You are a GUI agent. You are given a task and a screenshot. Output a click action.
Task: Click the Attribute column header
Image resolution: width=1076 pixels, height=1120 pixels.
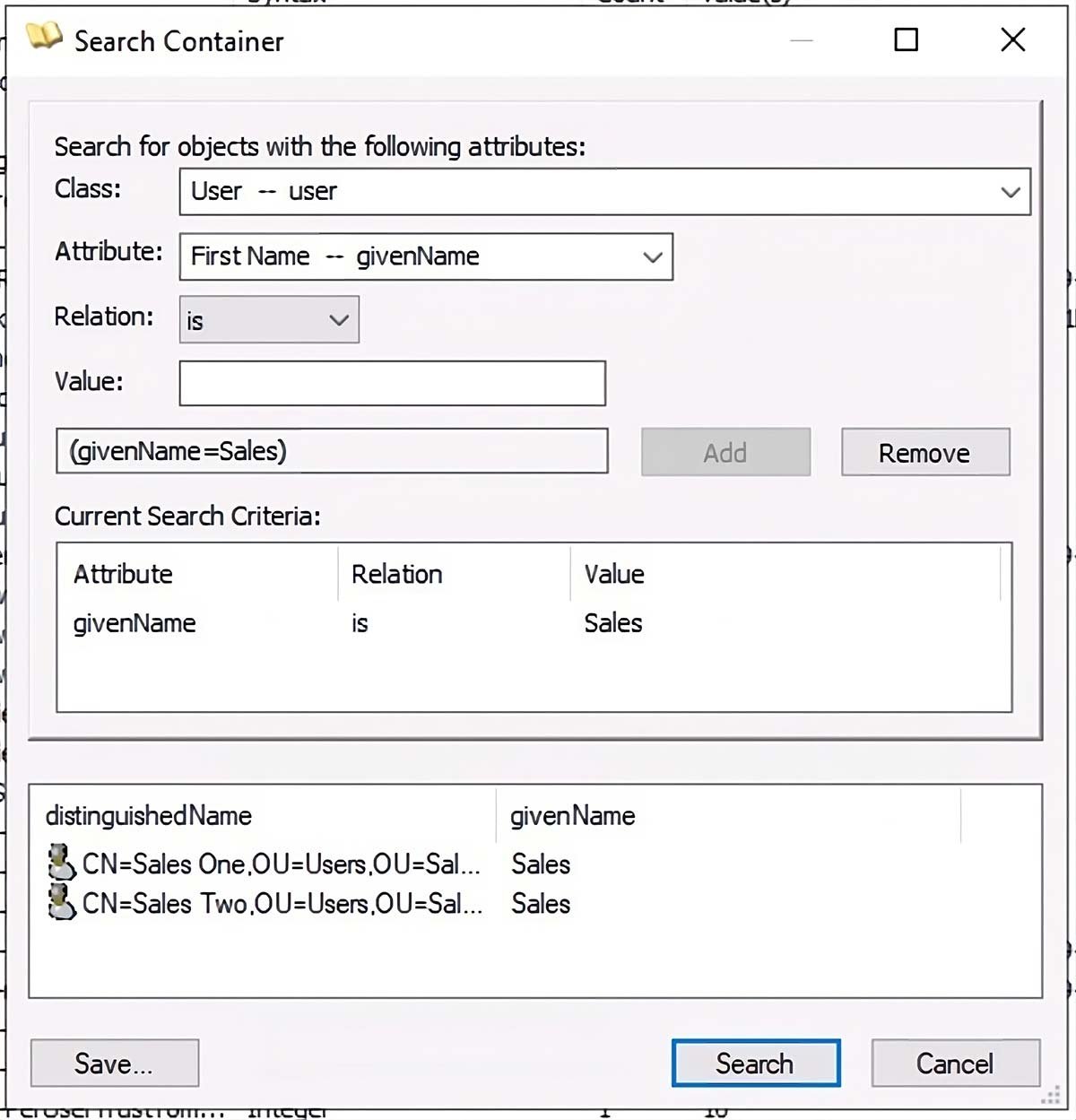coord(123,574)
